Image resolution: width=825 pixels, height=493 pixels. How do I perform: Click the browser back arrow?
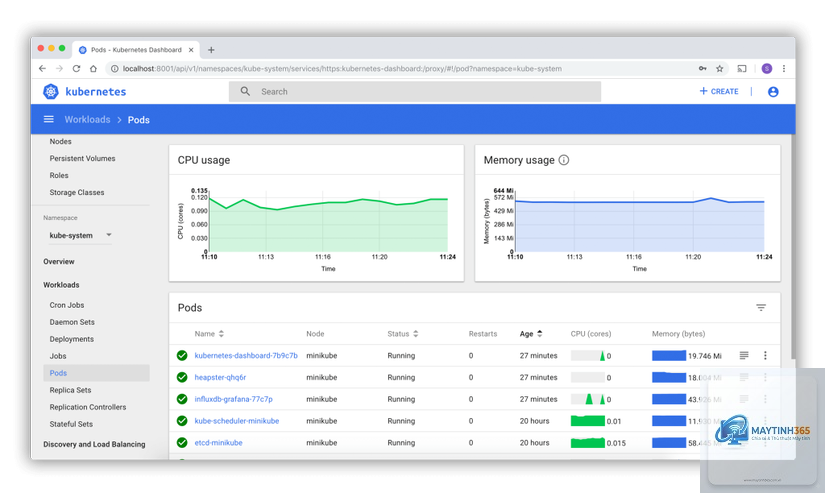(x=43, y=68)
